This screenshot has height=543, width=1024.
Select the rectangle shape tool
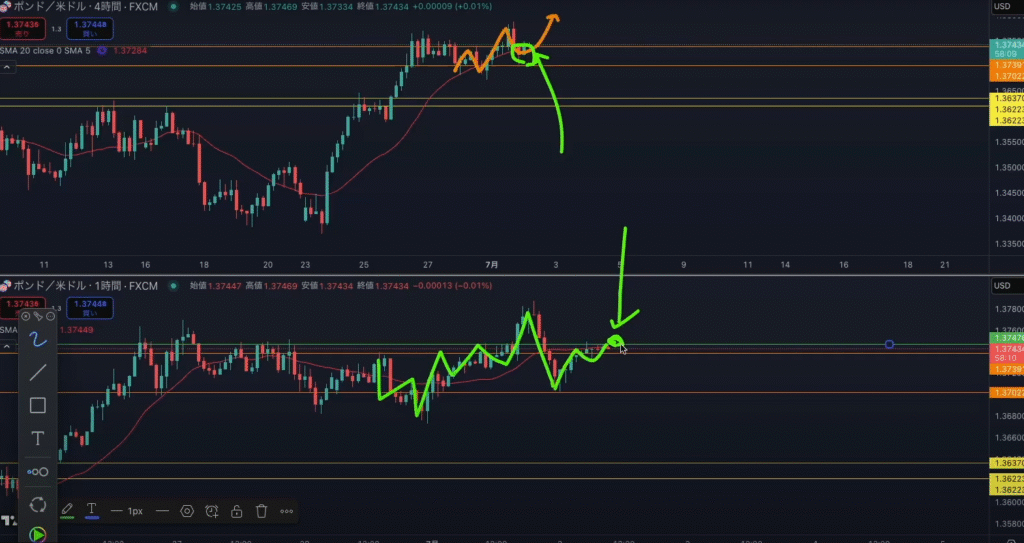click(38, 406)
